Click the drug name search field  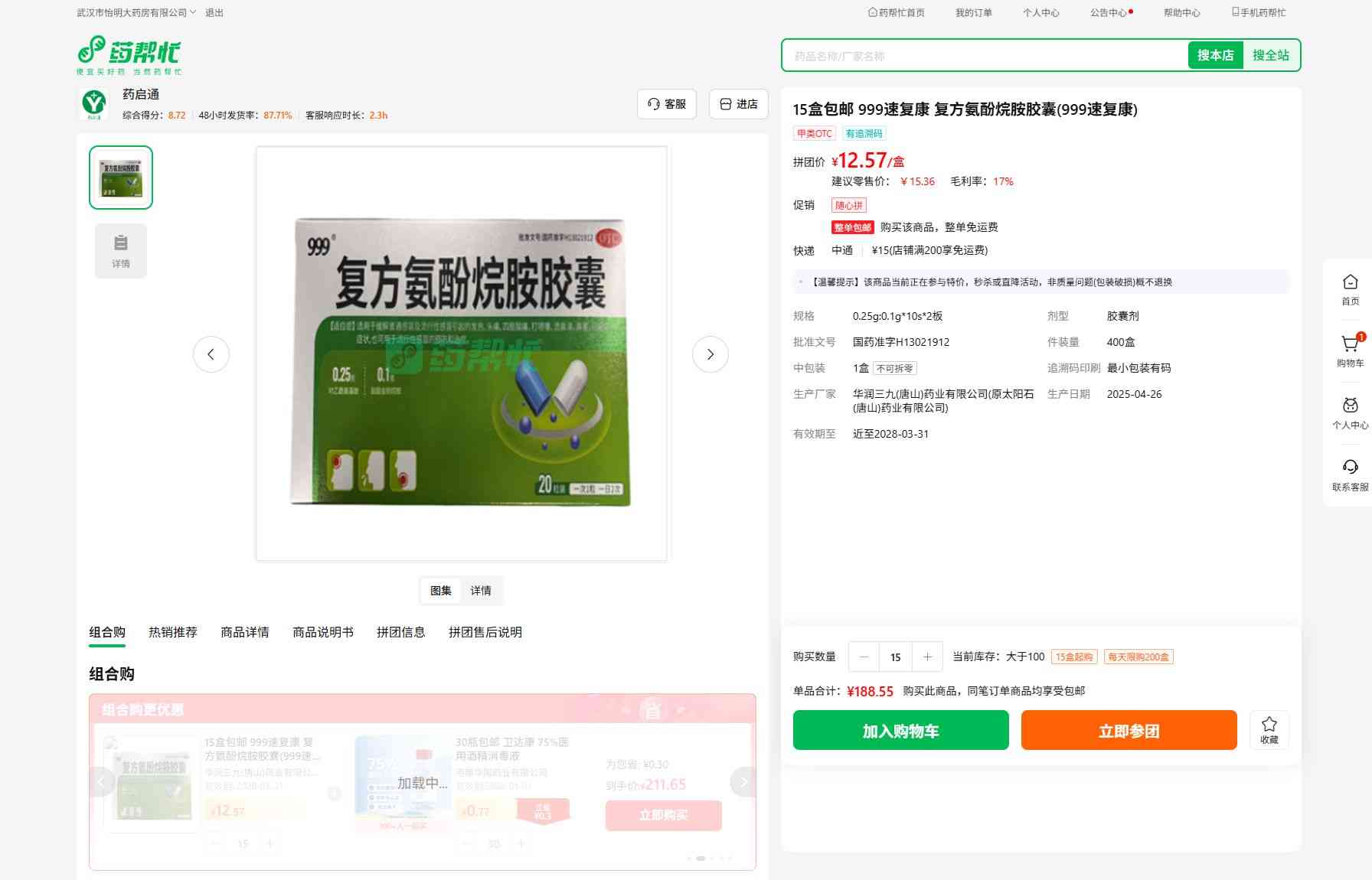click(x=985, y=56)
